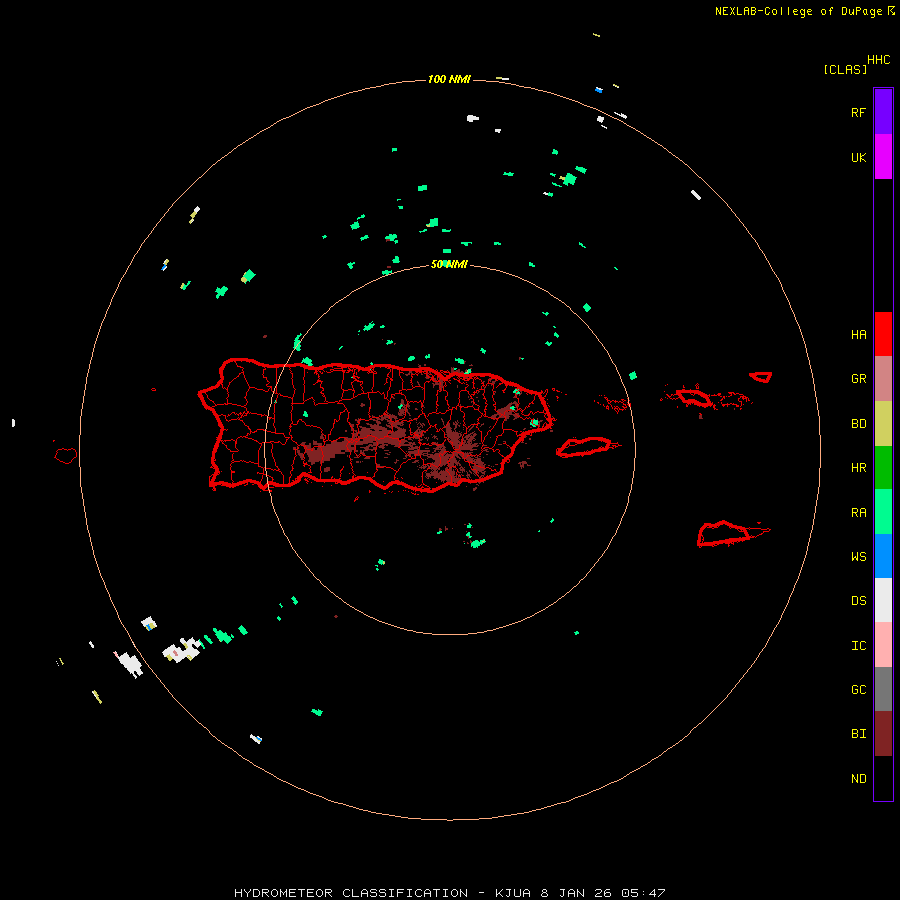Click the magenta UK color swatch
The width and height of the screenshot is (900, 900).
pyautogui.click(x=883, y=157)
